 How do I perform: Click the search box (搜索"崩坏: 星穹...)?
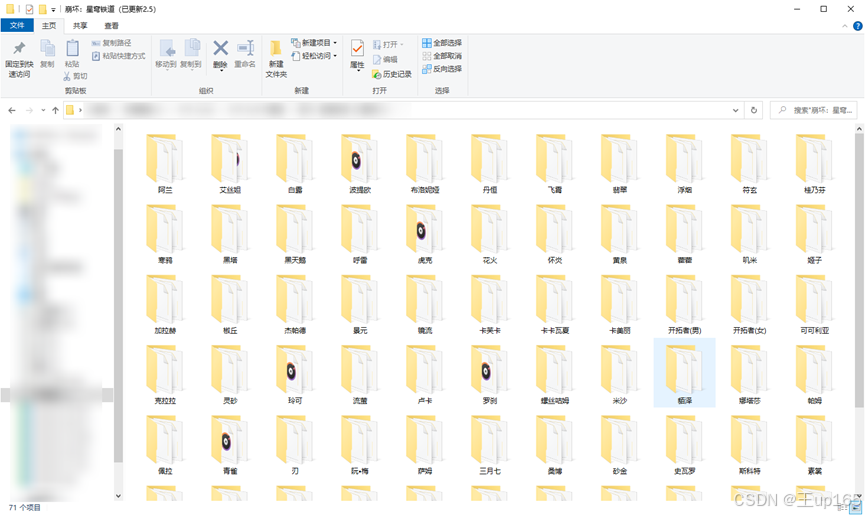[x=815, y=110]
